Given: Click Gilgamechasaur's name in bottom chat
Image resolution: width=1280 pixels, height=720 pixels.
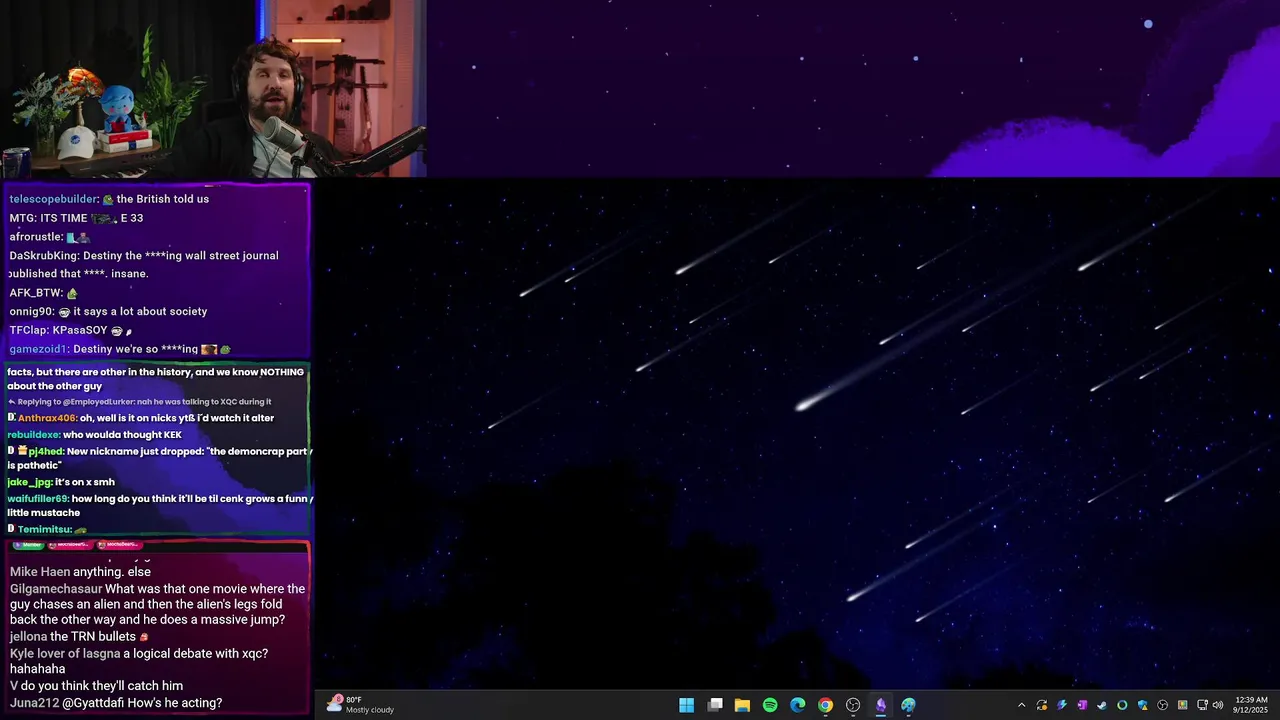Looking at the screenshot, I should (x=56, y=589).
